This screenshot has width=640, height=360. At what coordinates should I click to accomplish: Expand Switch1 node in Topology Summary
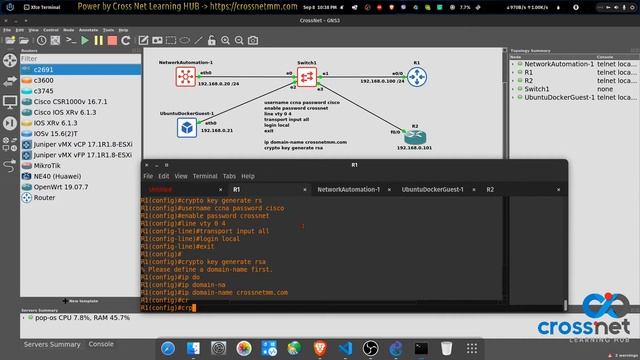(513, 89)
